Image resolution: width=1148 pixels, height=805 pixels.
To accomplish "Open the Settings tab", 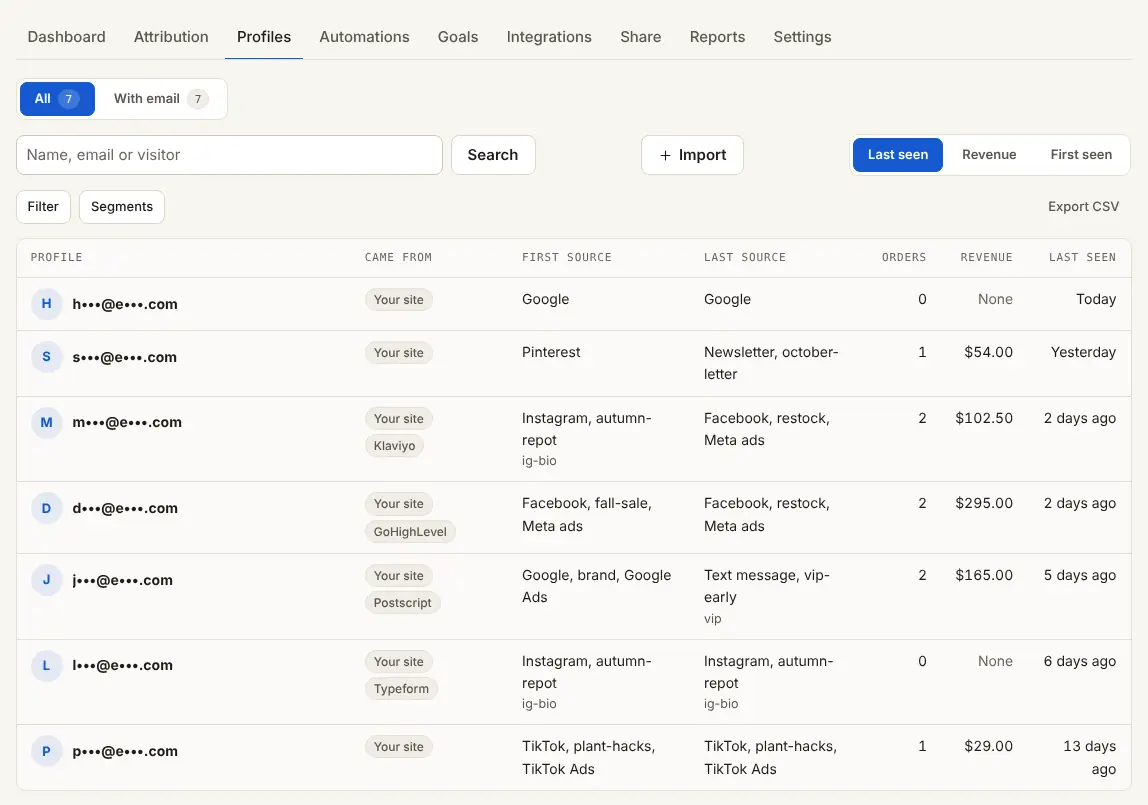I will [802, 37].
